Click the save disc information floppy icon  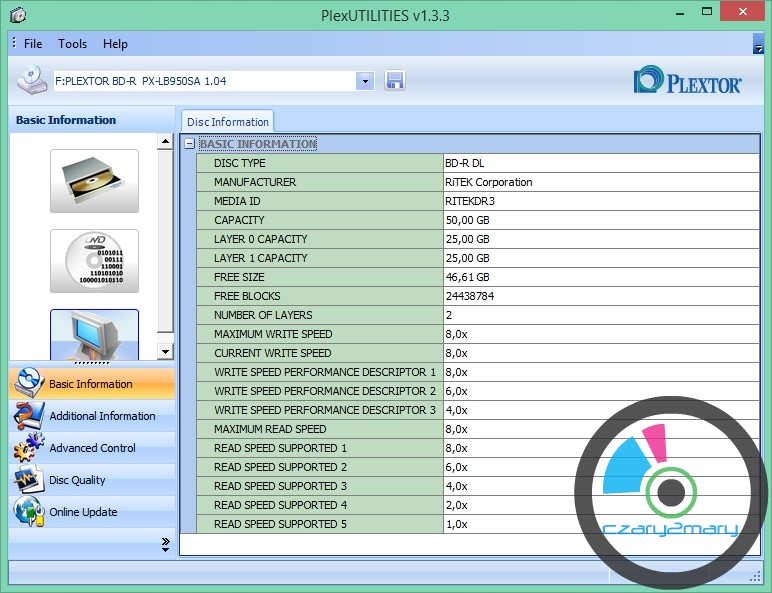click(395, 81)
